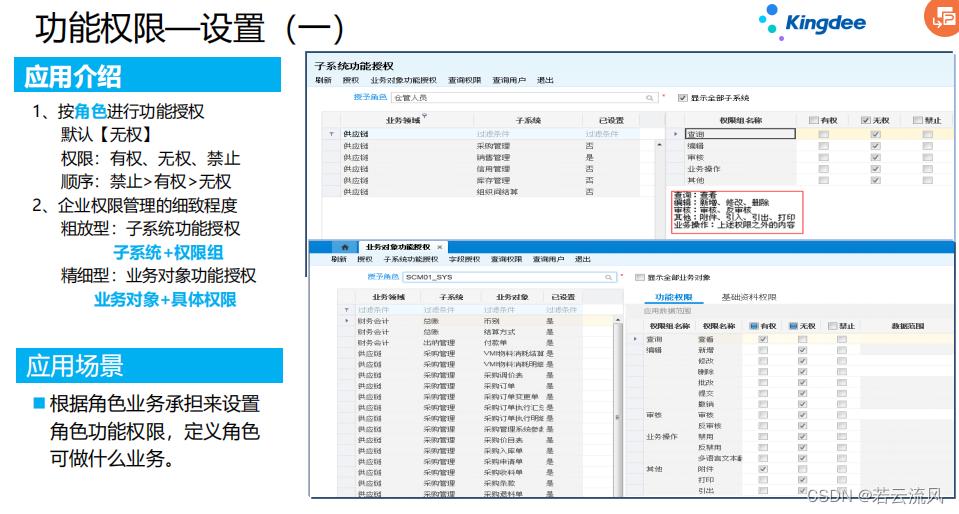This screenshot has height=514, width=959.
Task: Uncheck 有权 for the 查看 permission
Action: 763,339
